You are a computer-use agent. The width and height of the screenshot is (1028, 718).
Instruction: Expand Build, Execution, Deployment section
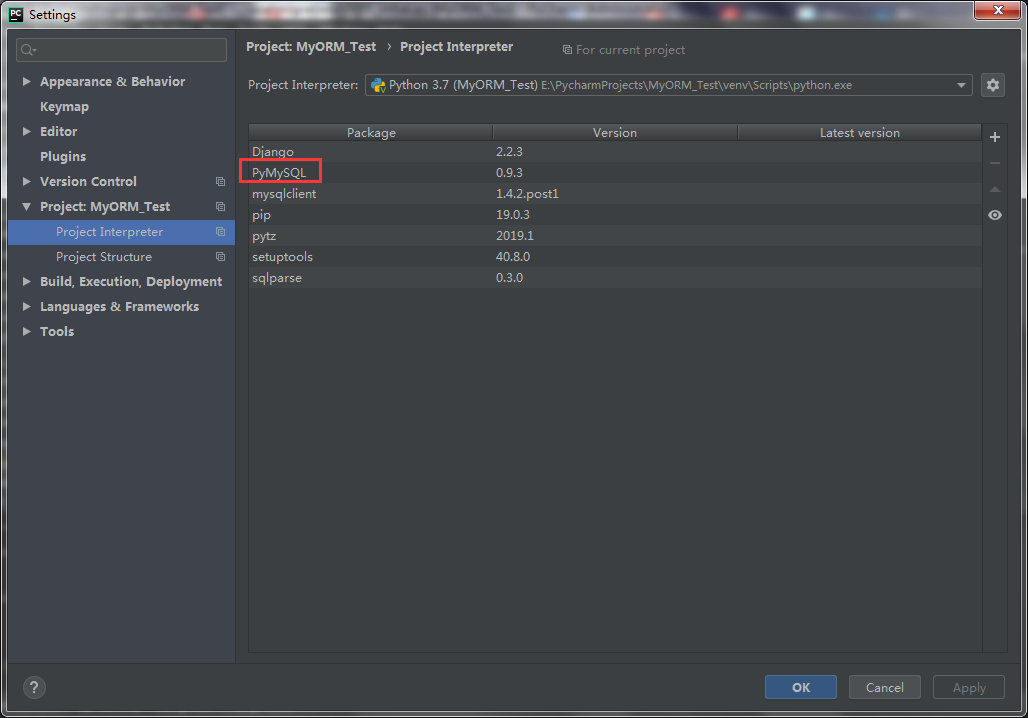[x=26, y=281]
